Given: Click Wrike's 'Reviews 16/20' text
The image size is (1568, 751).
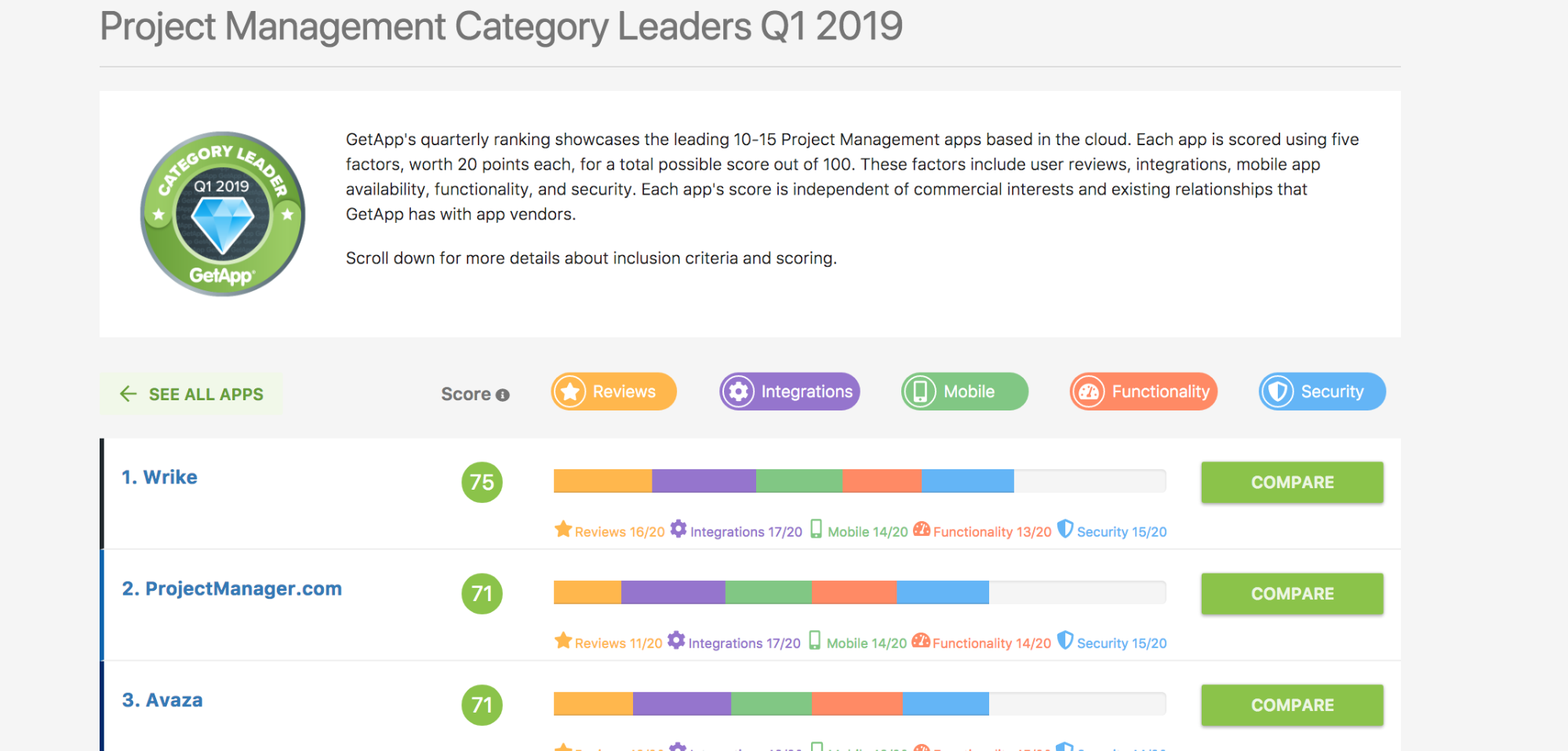Looking at the screenshot, I should [x=620, y=532].
